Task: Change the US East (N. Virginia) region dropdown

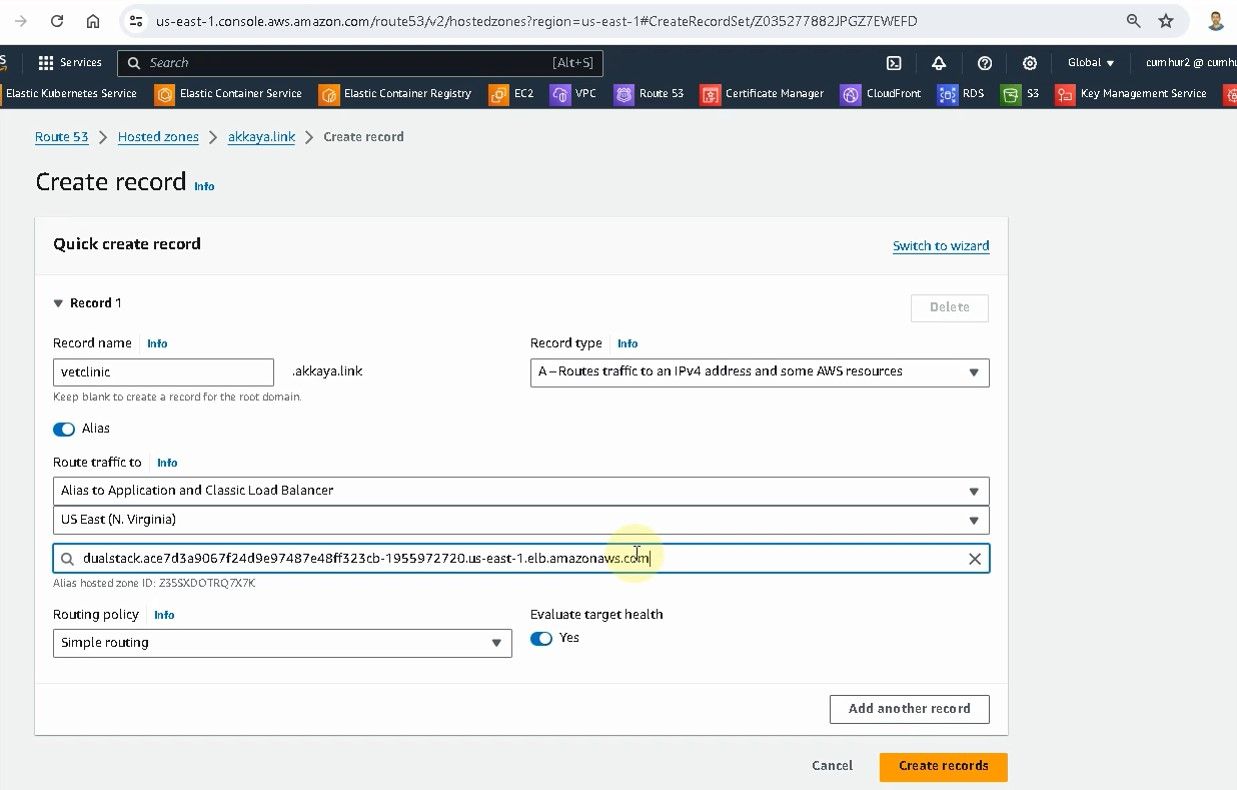Action: click(x=520, y=520)
